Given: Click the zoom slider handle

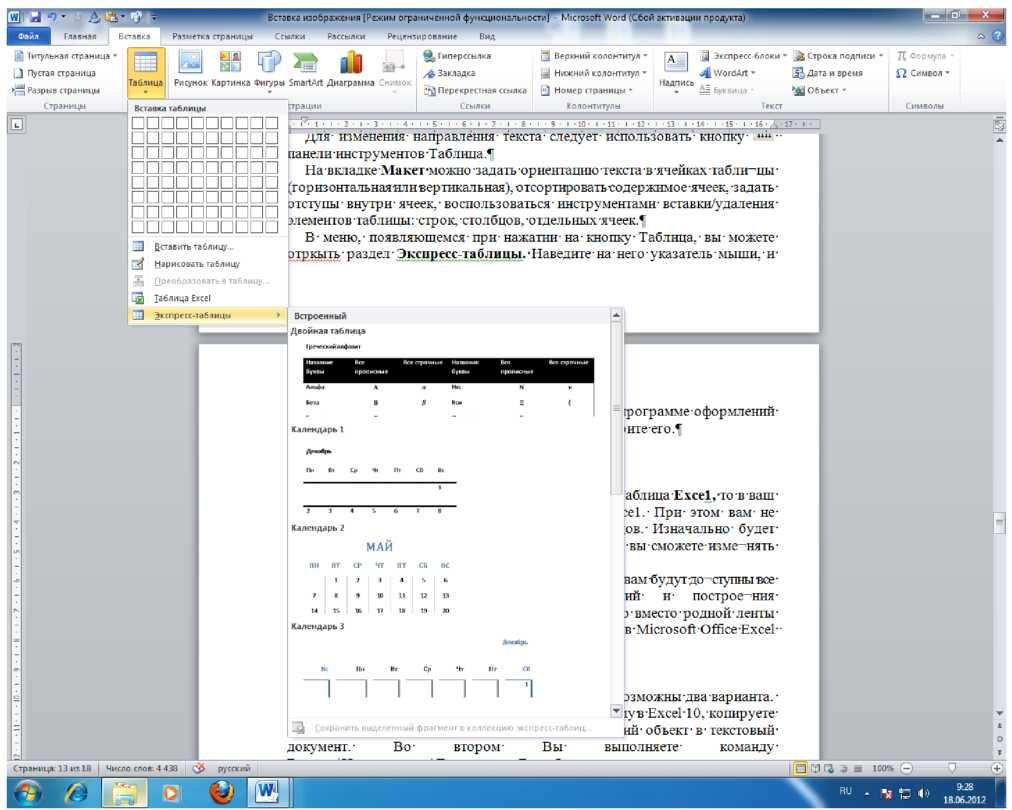Looking at the screenshot, I should point(952,768).
